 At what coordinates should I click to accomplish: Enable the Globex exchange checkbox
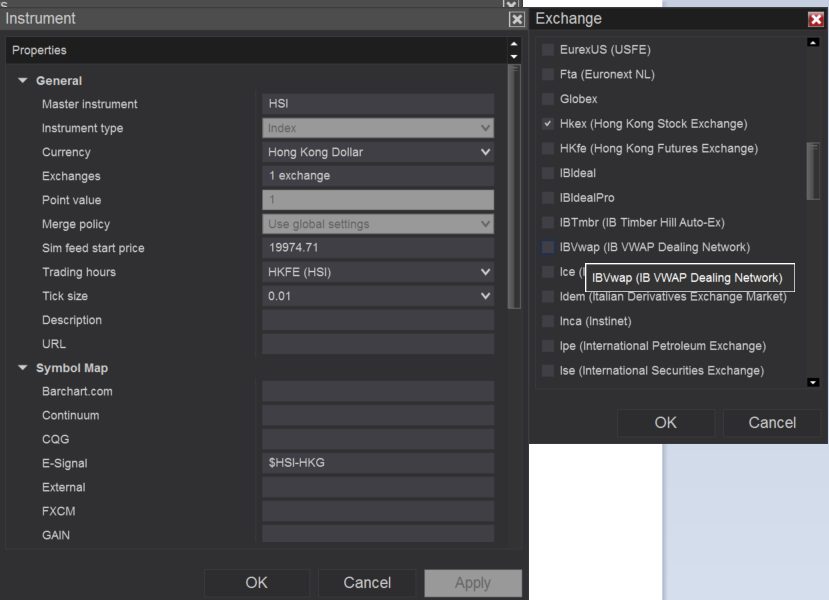548,99
